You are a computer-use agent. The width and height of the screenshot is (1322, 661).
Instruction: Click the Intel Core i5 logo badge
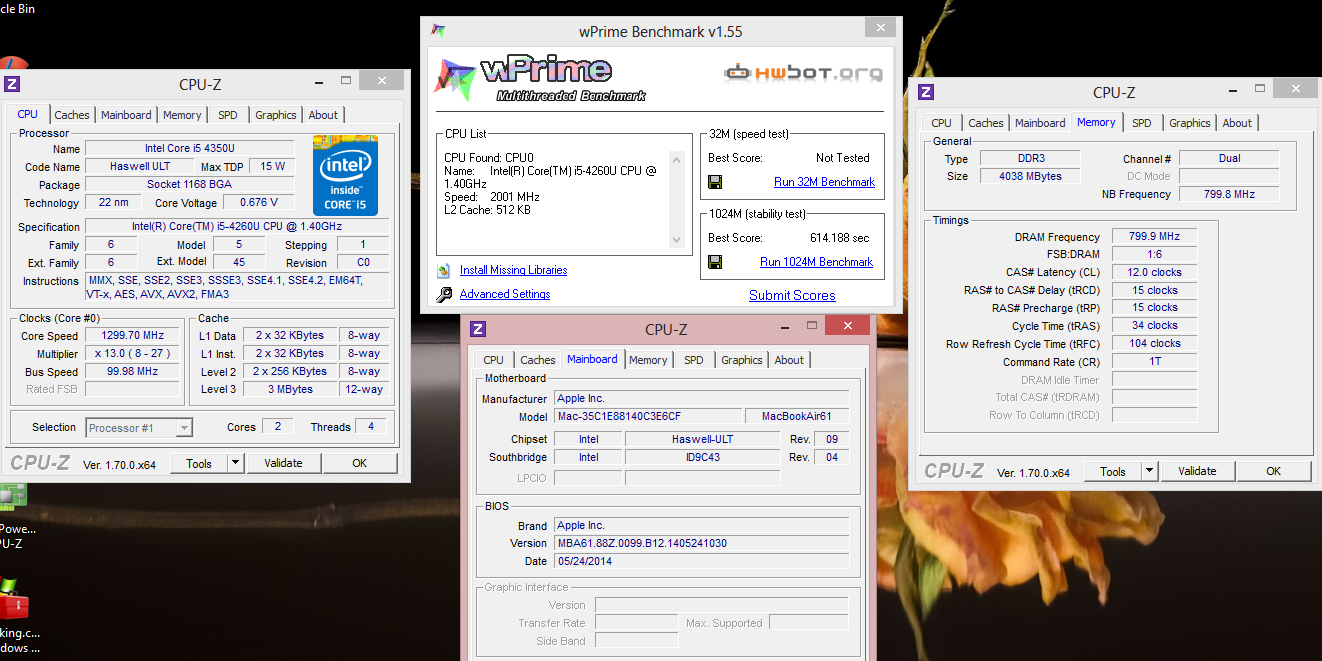pos(345,176)
